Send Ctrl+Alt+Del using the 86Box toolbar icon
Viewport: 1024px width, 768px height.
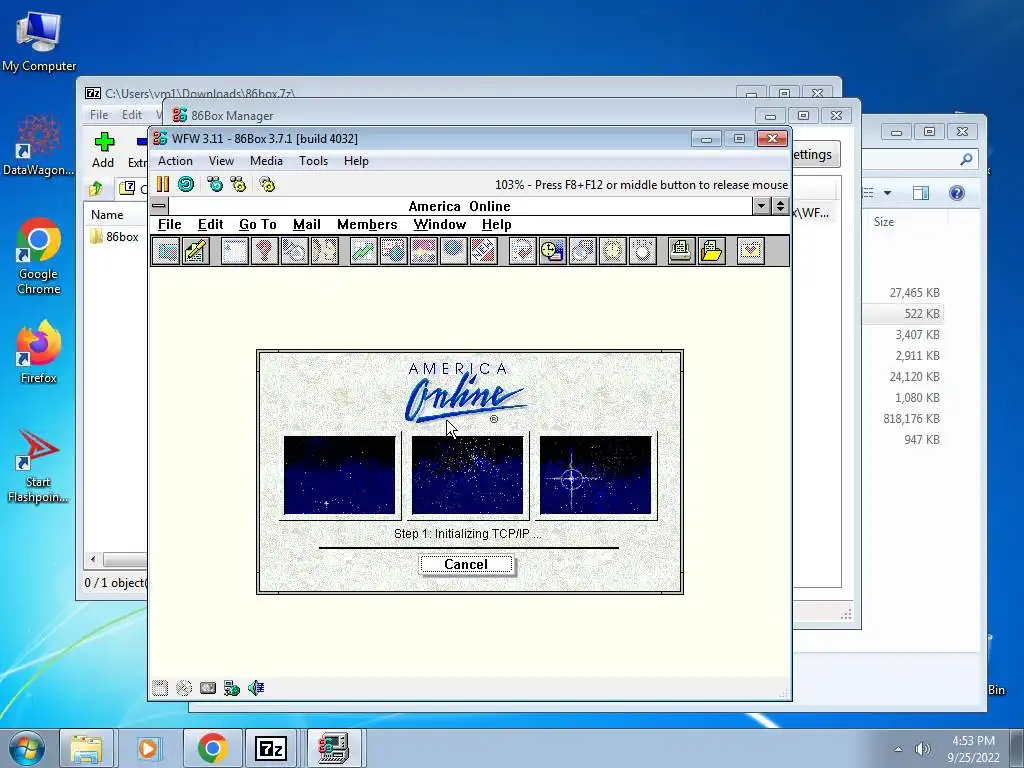215,184
